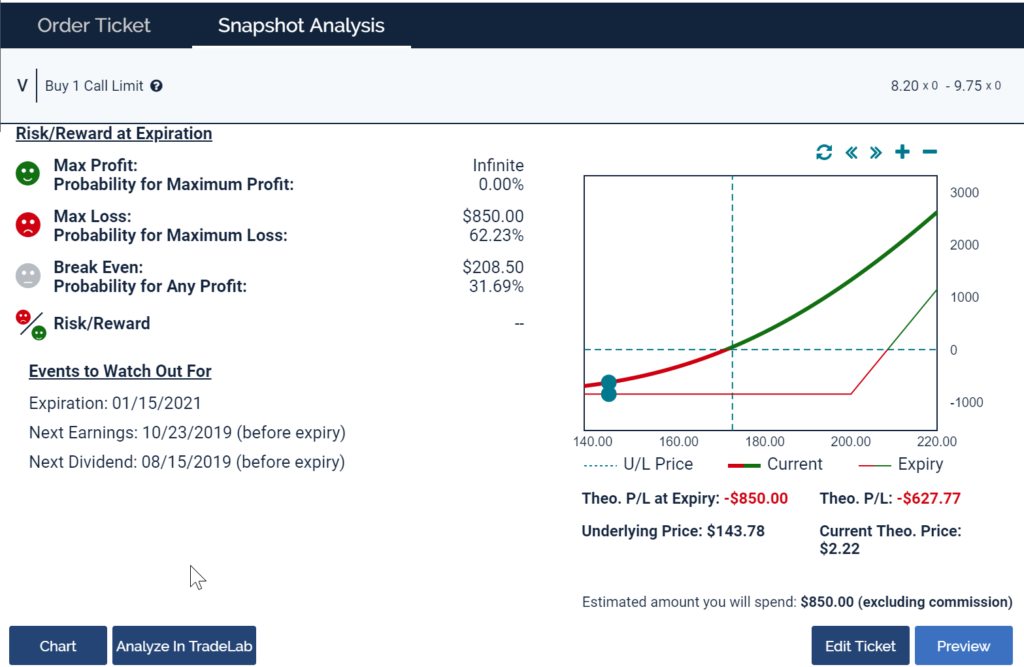Click the blue marker on the Current curve
This screenshot has height=667, width=1024.
(x=609, y=383)
